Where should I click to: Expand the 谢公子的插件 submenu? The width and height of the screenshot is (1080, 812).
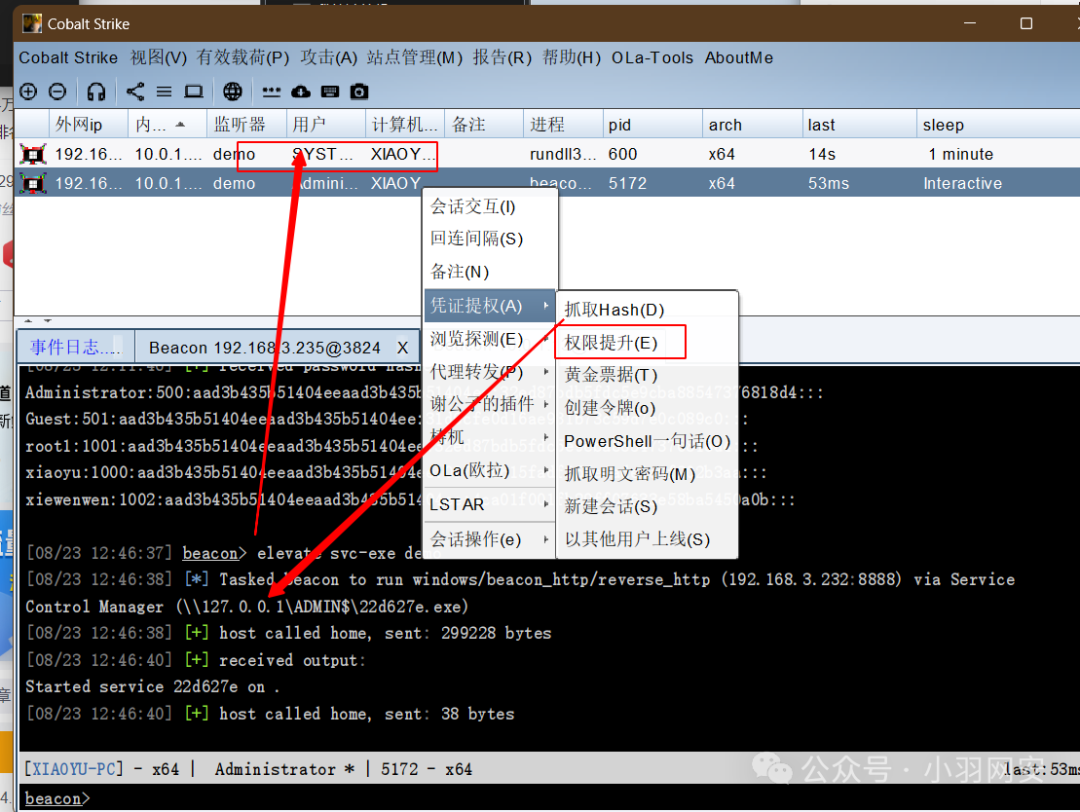(x=490, y=404)
